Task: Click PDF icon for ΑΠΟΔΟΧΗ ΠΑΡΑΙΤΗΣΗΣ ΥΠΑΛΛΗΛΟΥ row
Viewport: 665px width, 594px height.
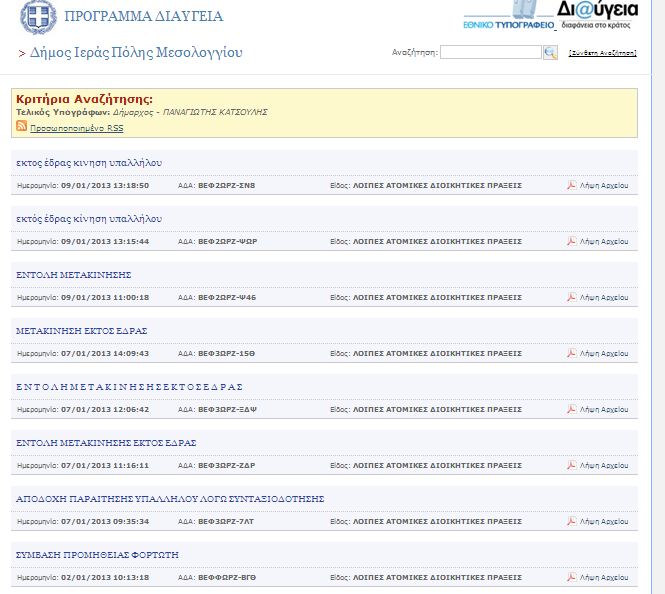Action: point(572,521)
